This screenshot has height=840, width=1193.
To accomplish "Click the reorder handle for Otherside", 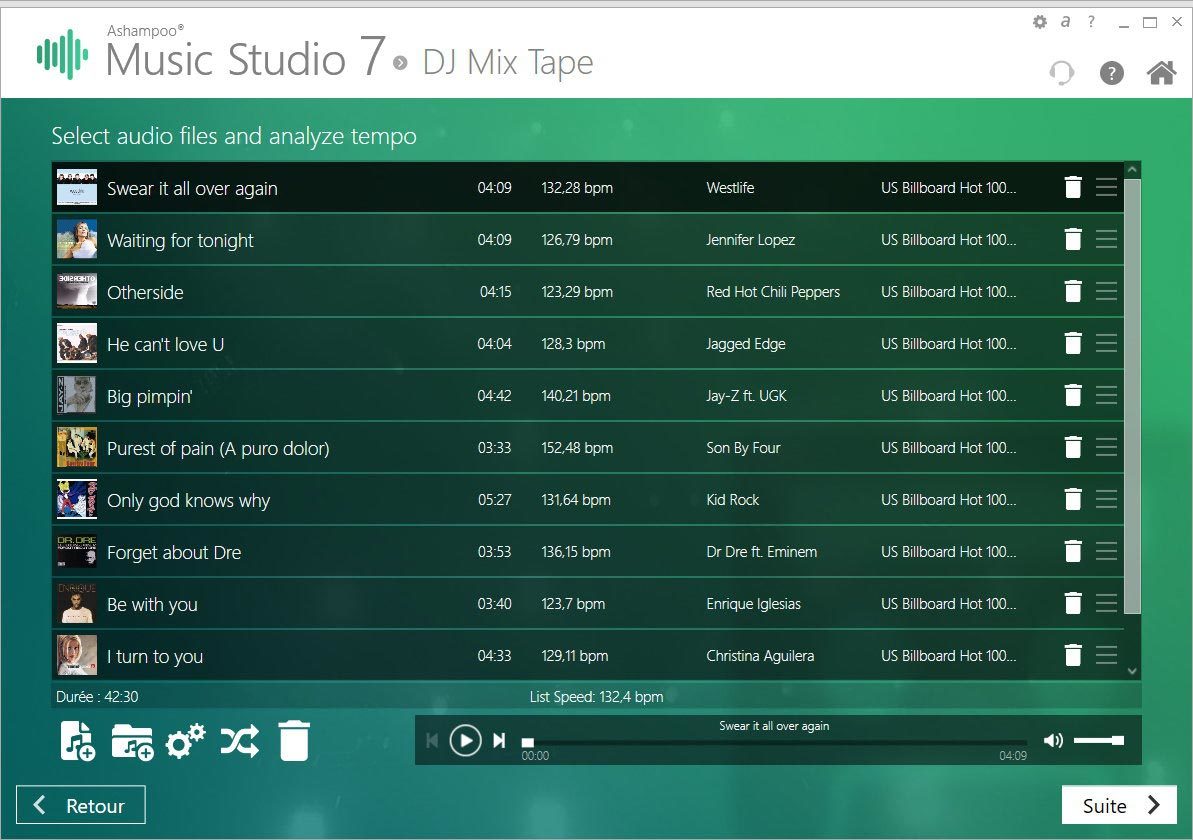I will [x=1106, y=291].
